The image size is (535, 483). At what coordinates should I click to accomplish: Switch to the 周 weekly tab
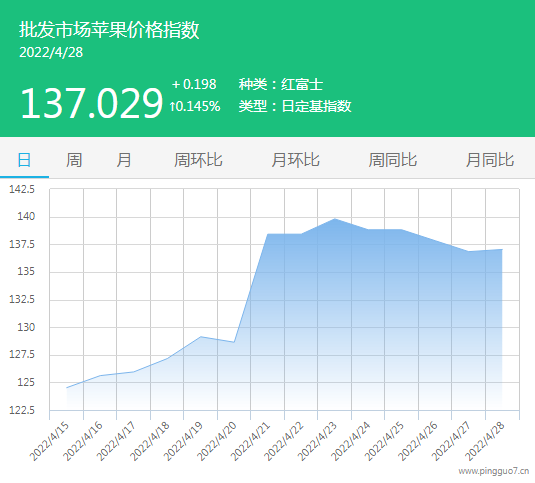point(74,160)
